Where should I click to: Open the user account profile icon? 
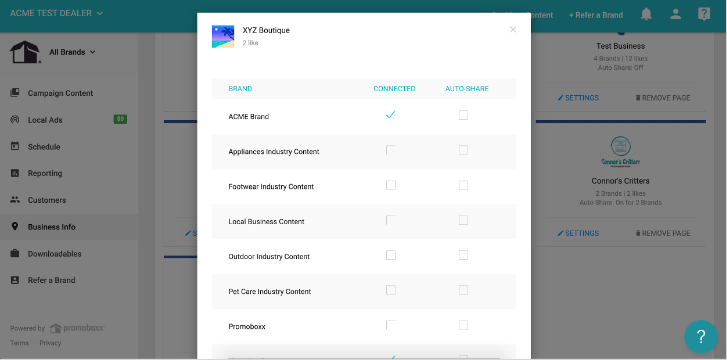point(676,14)
